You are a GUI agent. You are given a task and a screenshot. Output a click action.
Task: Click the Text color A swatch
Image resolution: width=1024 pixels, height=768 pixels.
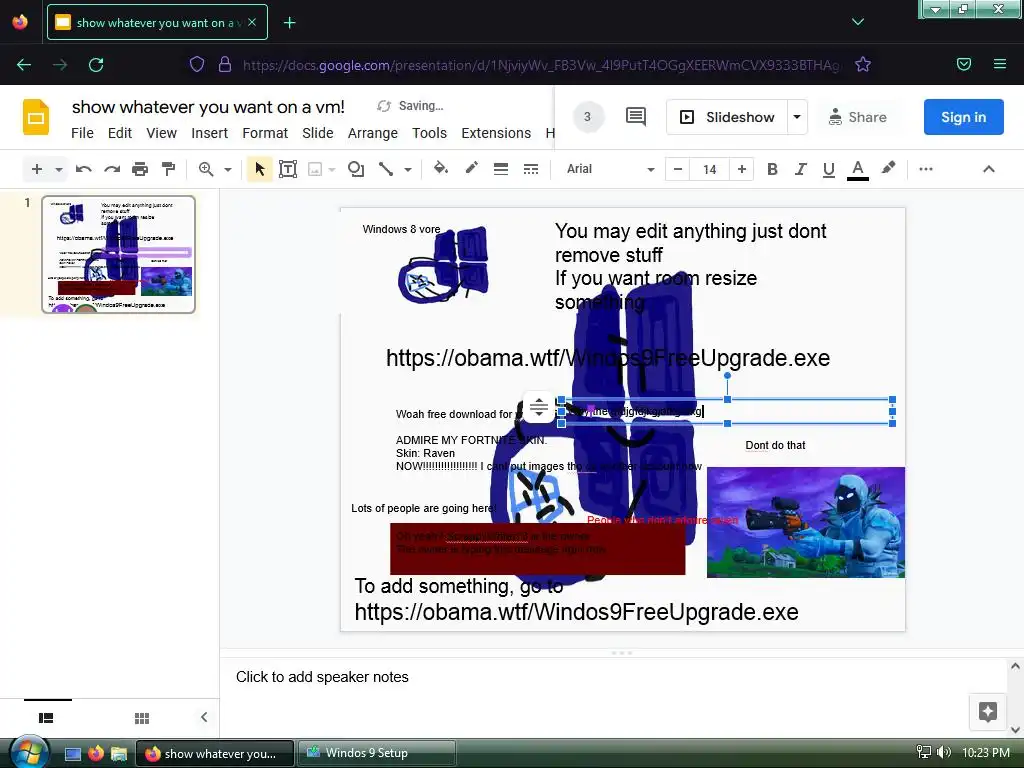click(x=857, y=169)
